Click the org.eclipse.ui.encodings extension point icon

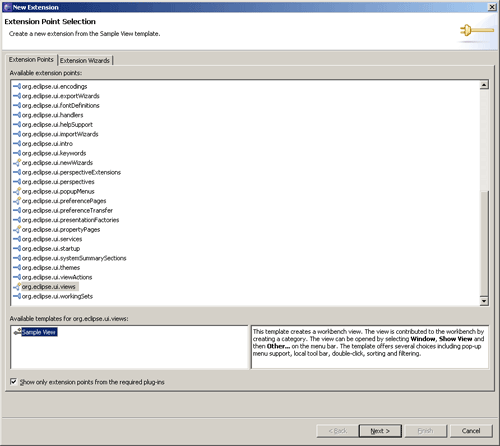tap(17, 86)
